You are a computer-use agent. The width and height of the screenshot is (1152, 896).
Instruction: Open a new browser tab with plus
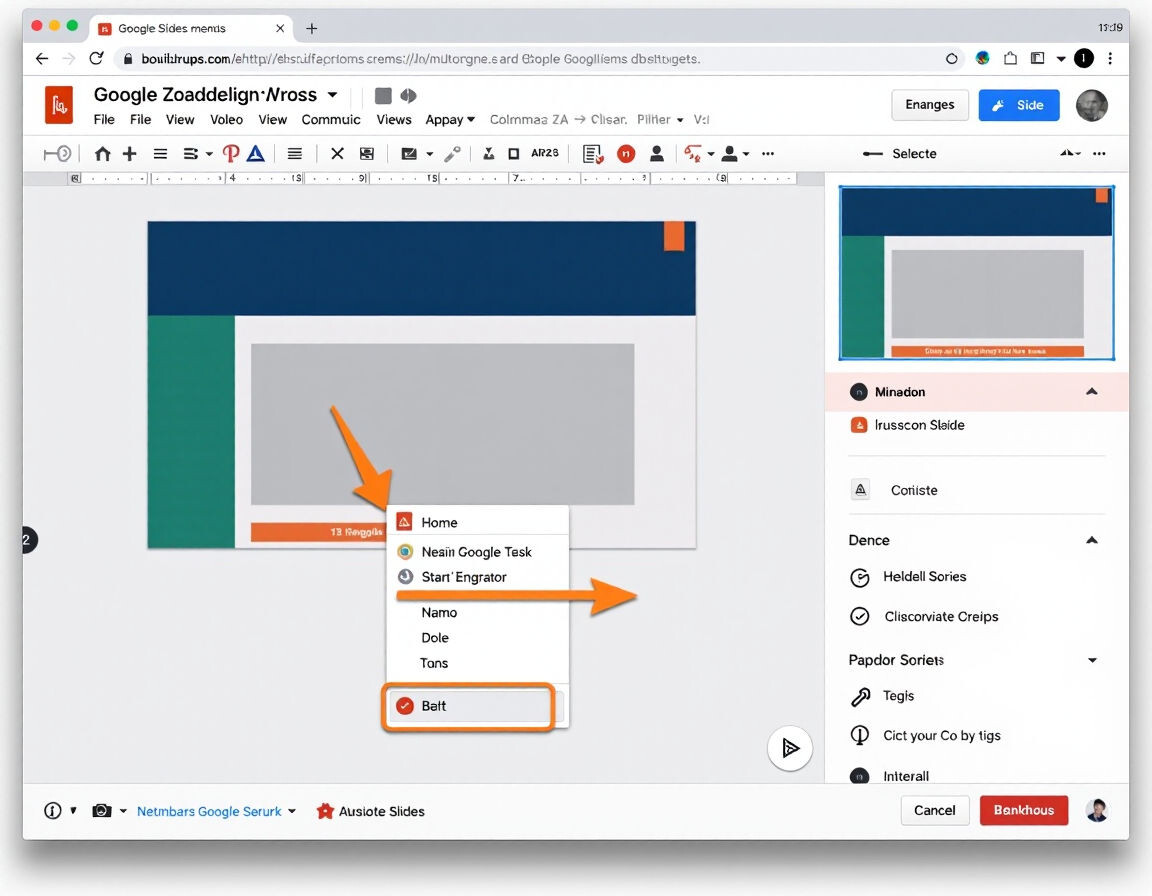[312, 28]
